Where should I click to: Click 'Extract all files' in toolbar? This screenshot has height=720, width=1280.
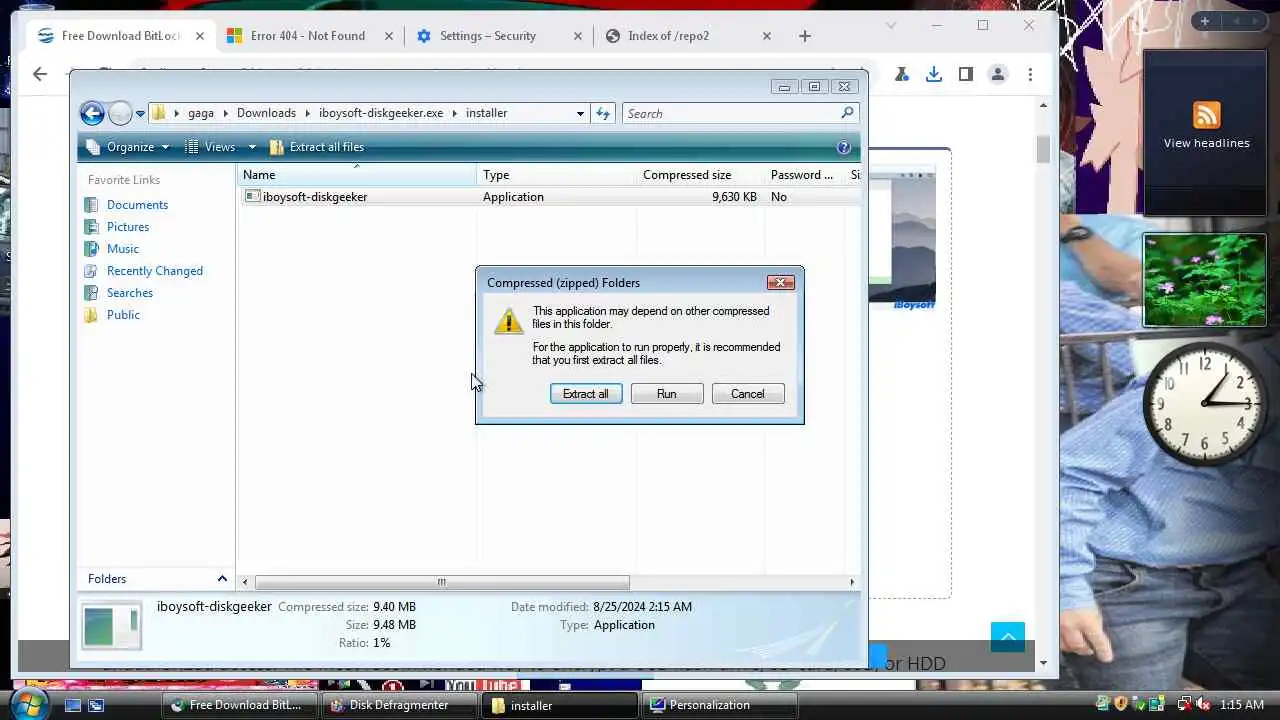[316, 147]
